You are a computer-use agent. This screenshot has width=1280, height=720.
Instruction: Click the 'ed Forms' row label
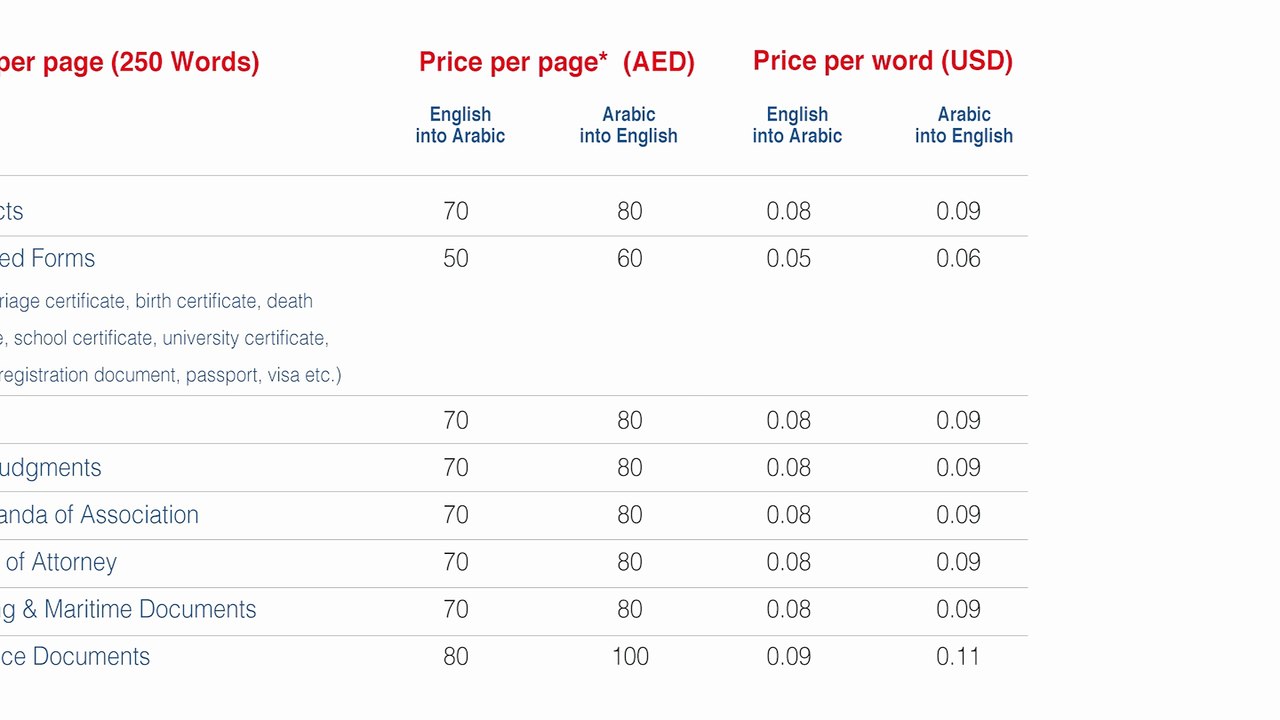(47, 258)
